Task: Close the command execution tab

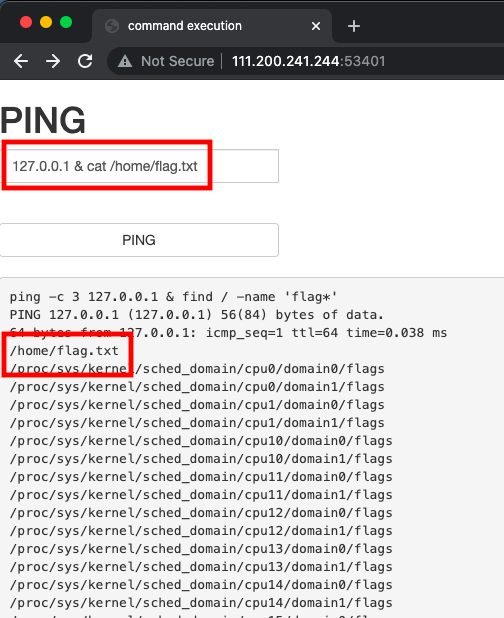Action: (x=316, y=26)
